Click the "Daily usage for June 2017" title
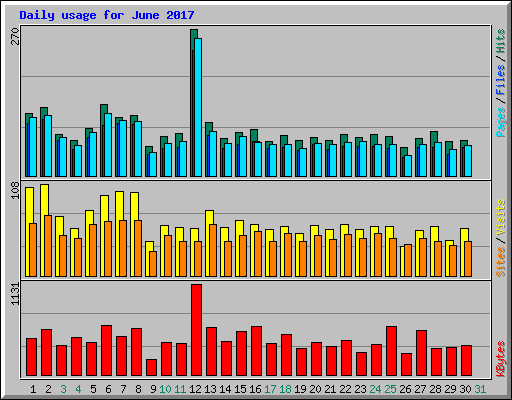This screenshot has width=512, height=400. tap(107, 15)
